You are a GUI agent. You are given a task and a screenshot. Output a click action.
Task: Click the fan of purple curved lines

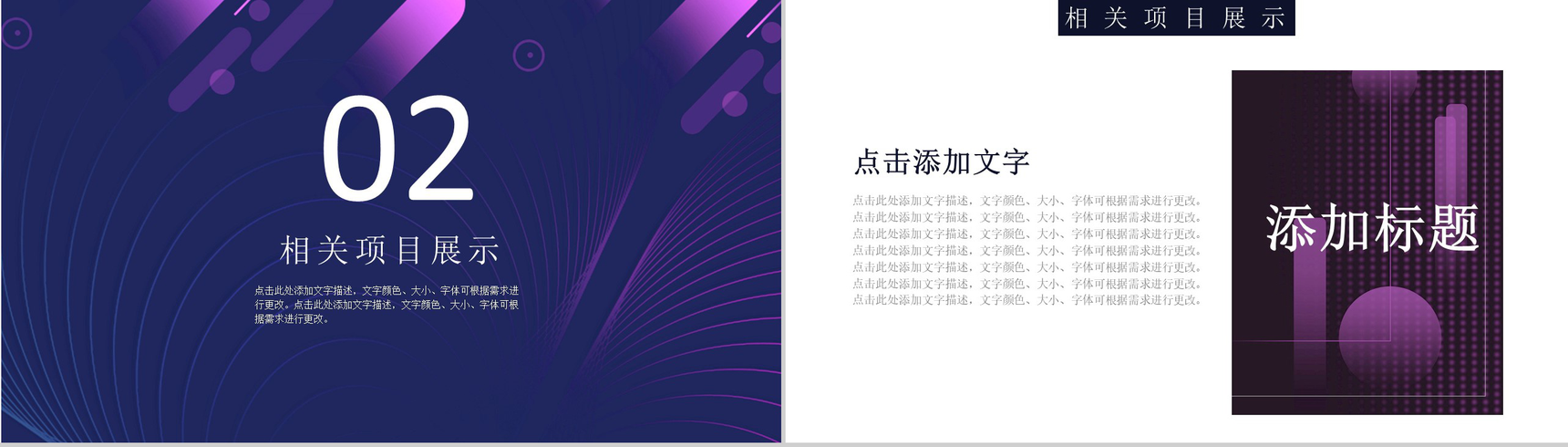(x=656, y=301)
